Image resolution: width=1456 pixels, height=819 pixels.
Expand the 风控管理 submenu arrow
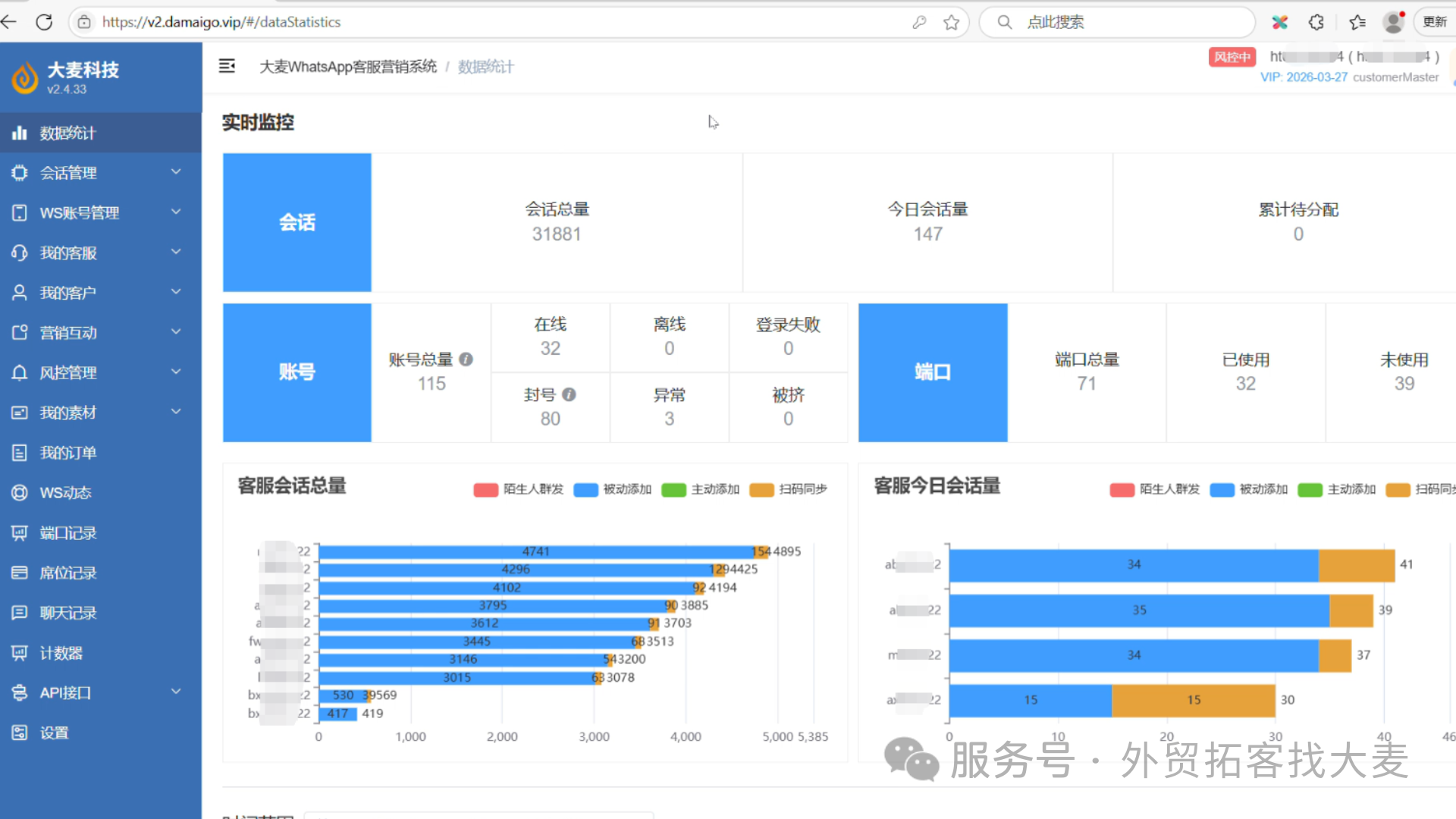176,372
